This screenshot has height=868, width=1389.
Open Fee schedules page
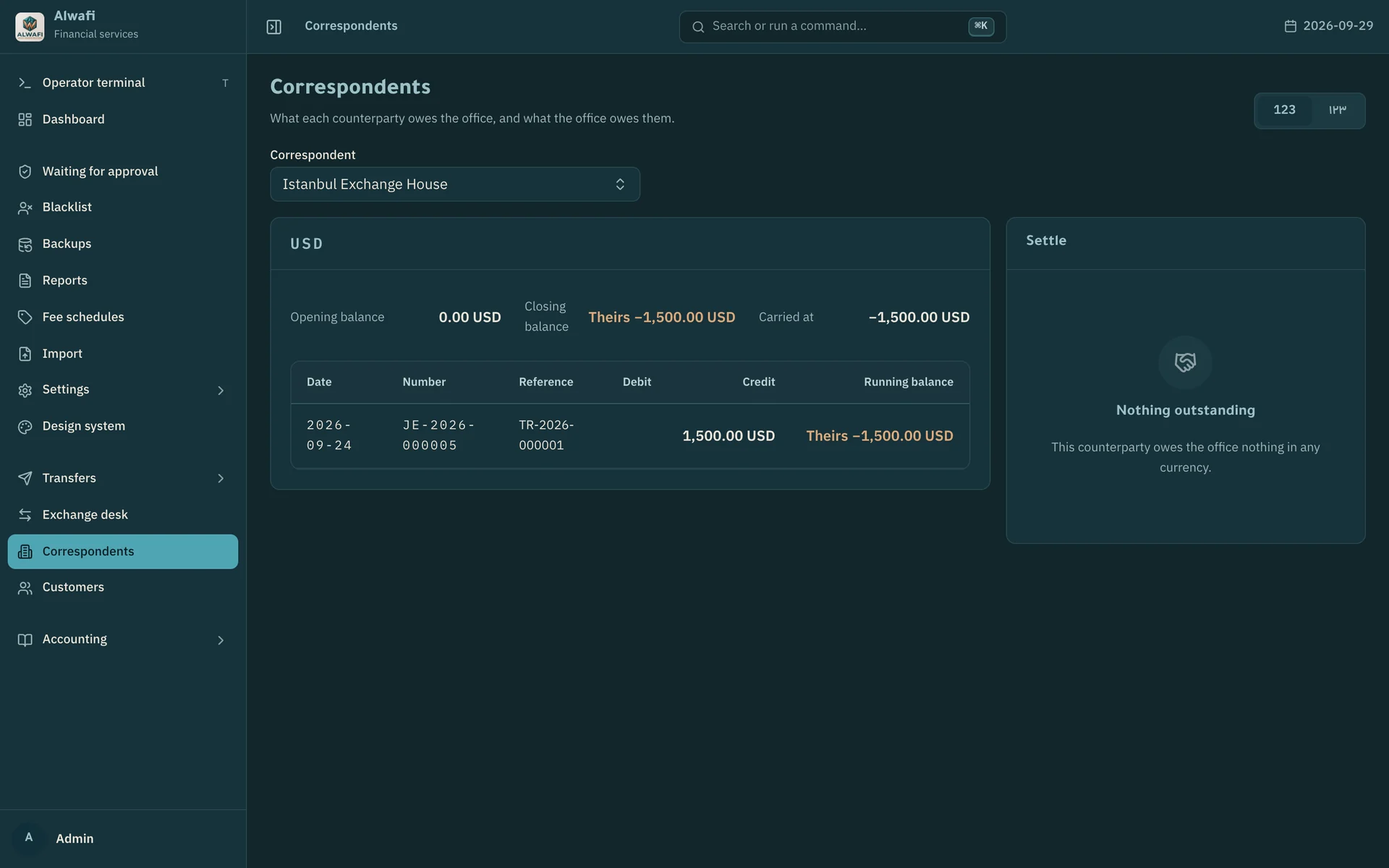pyautogui.click(x=123, y=318)
